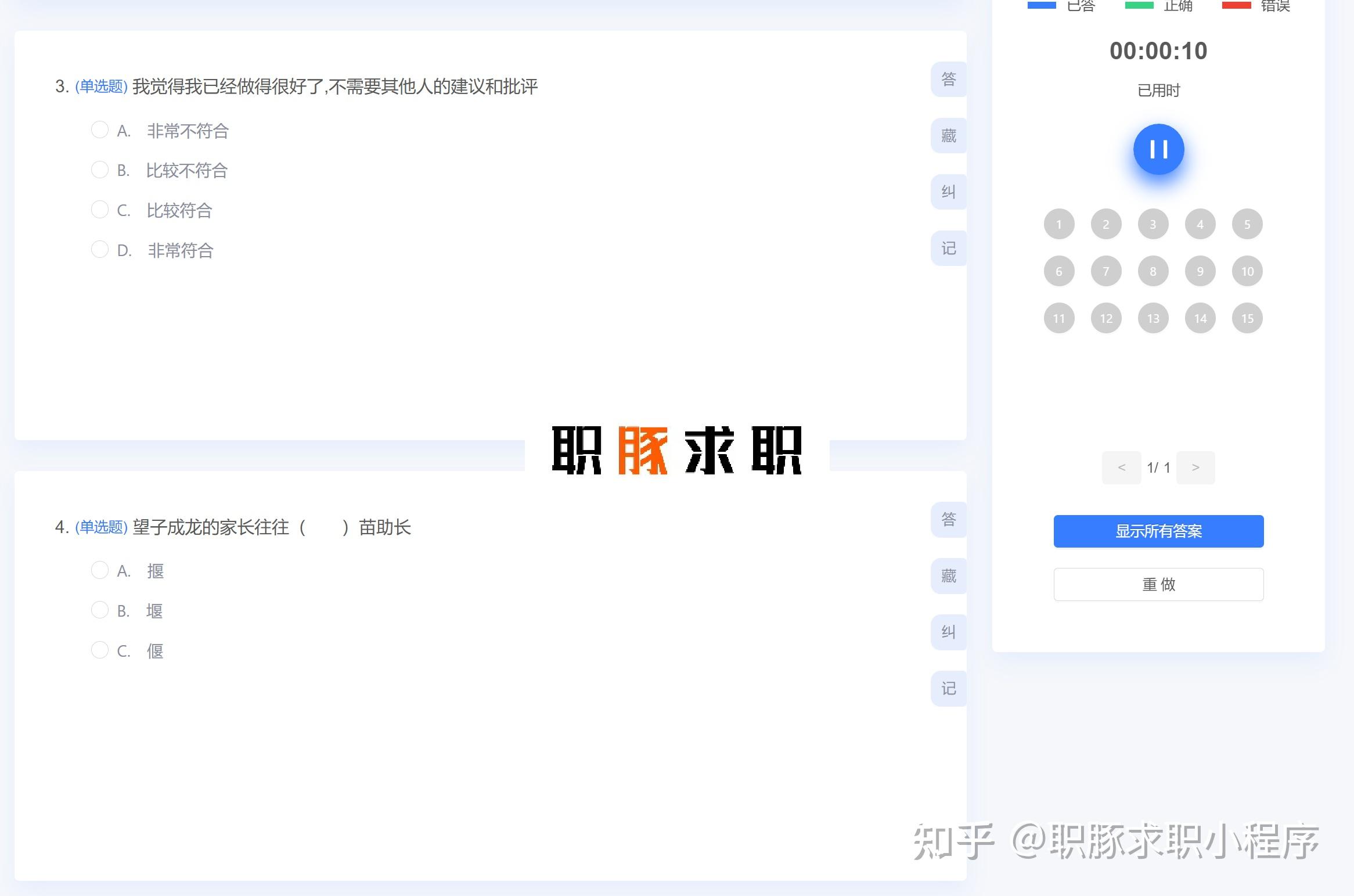
Task: Select option D 非常符合 for question 3
Action: point(100,250)
